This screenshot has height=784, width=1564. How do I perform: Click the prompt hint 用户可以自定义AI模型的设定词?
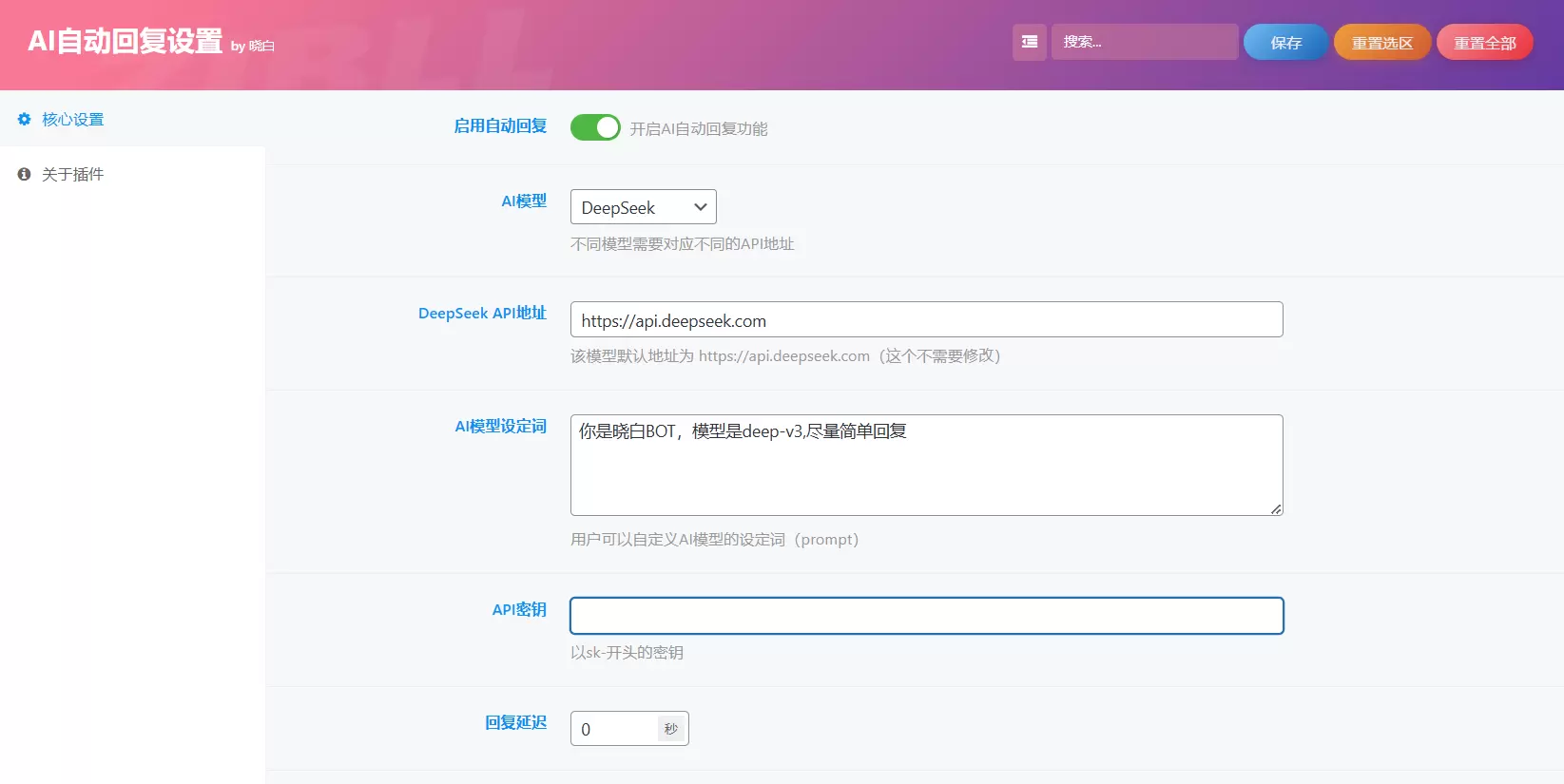715,540
